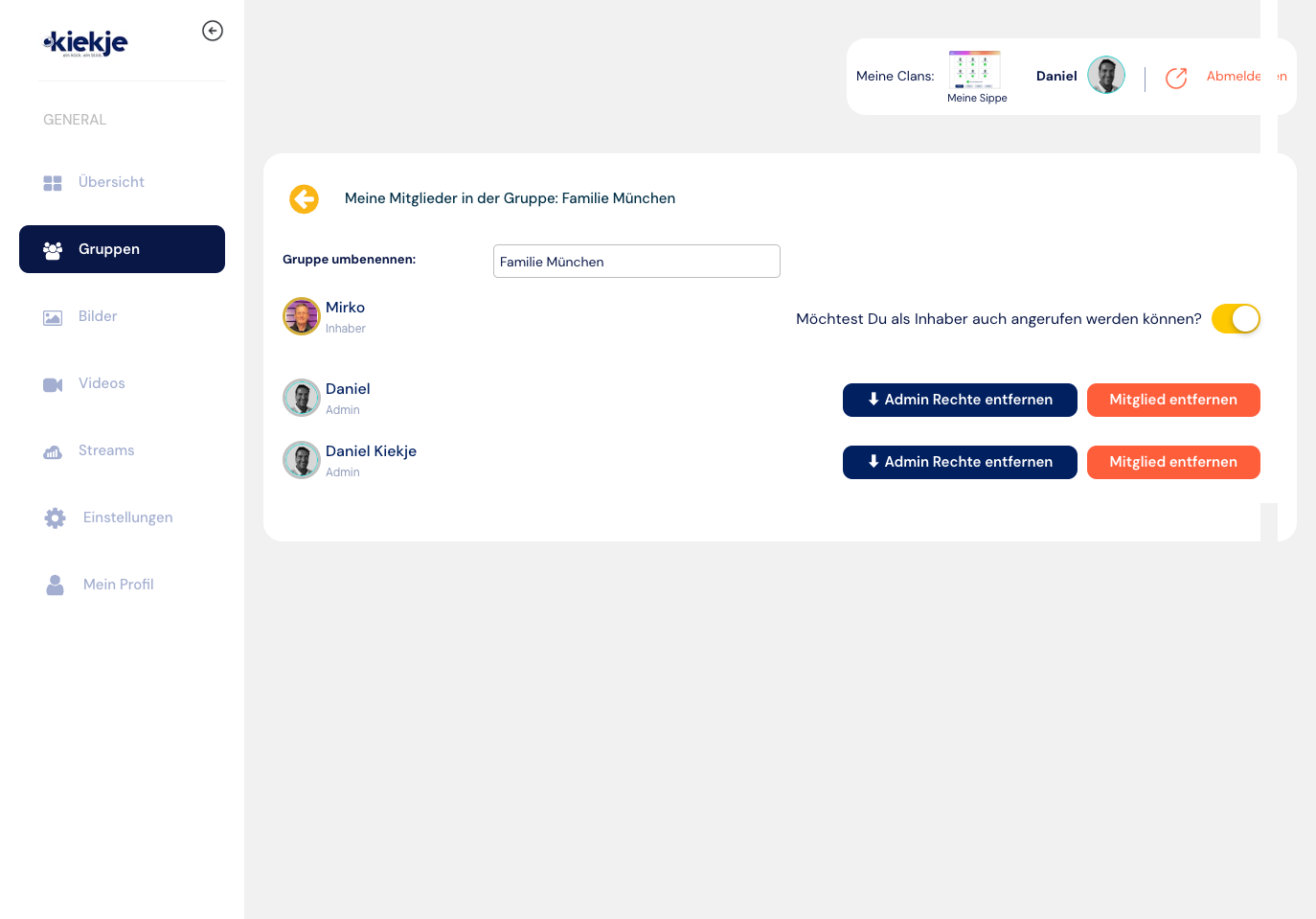Remove member Daniel from group
Image resolution: width=1316 pixels, height=919 pixels.
[x=1173, y=400]
